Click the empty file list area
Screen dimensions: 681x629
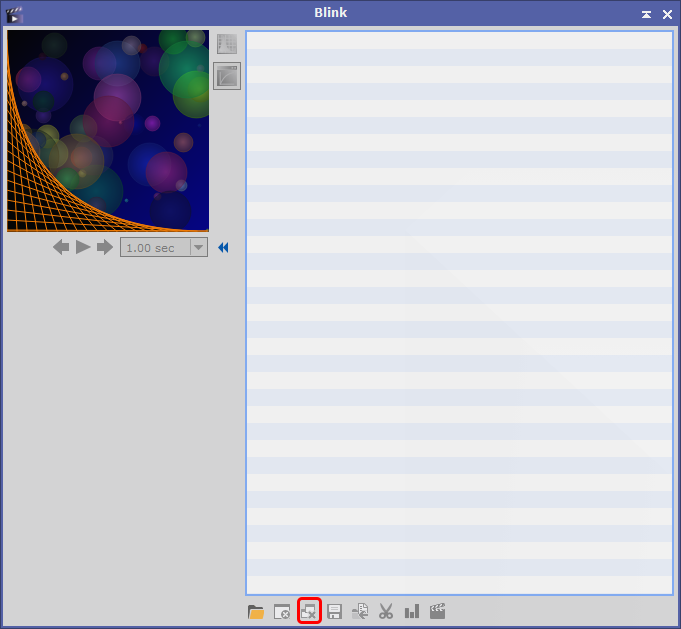[459, 312]
